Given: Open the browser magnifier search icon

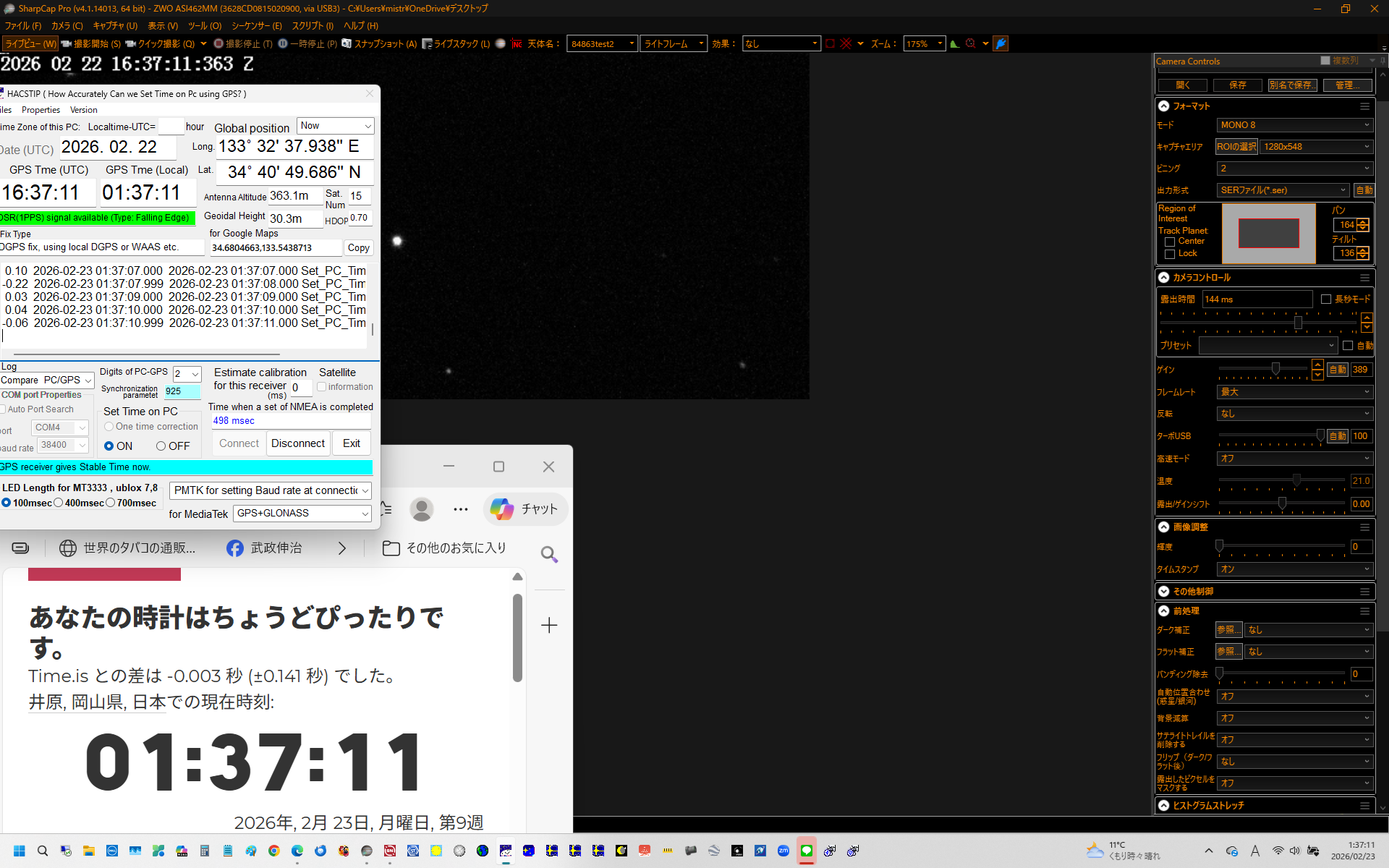Looking at the screenshot, I should 549,554.
